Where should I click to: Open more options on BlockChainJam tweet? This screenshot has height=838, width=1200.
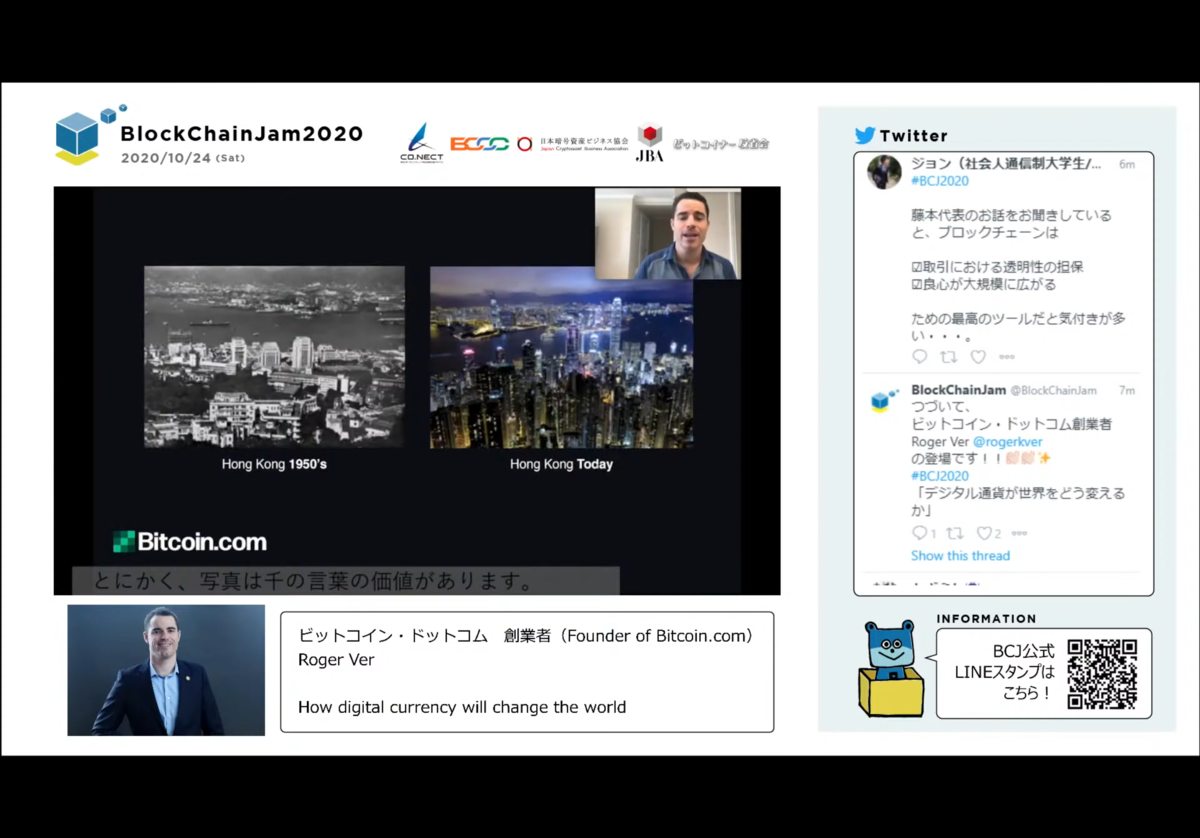[1019, 534]
